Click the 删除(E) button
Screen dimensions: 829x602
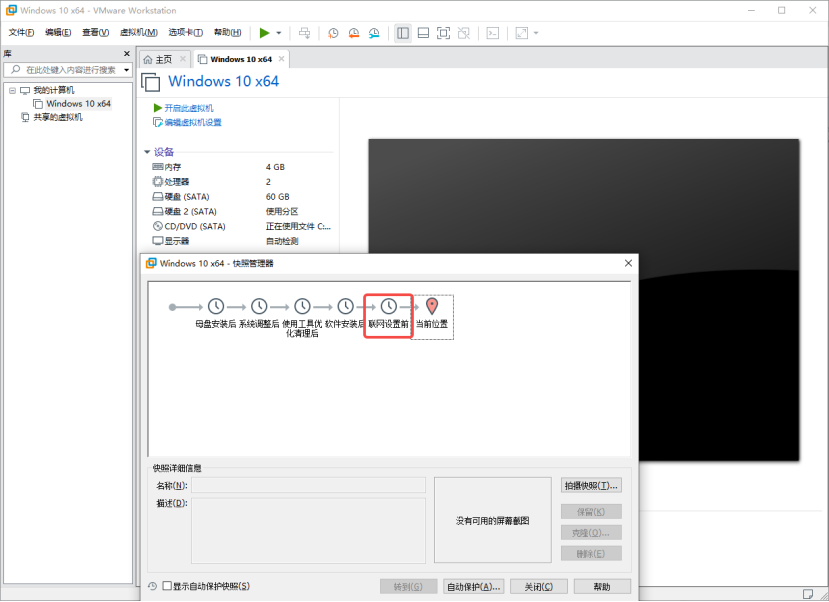[591, 553]
